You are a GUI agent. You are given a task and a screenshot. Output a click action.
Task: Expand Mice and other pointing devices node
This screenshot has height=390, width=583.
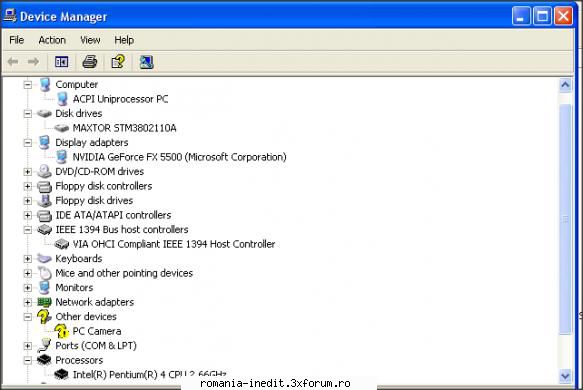click(28, 273)
